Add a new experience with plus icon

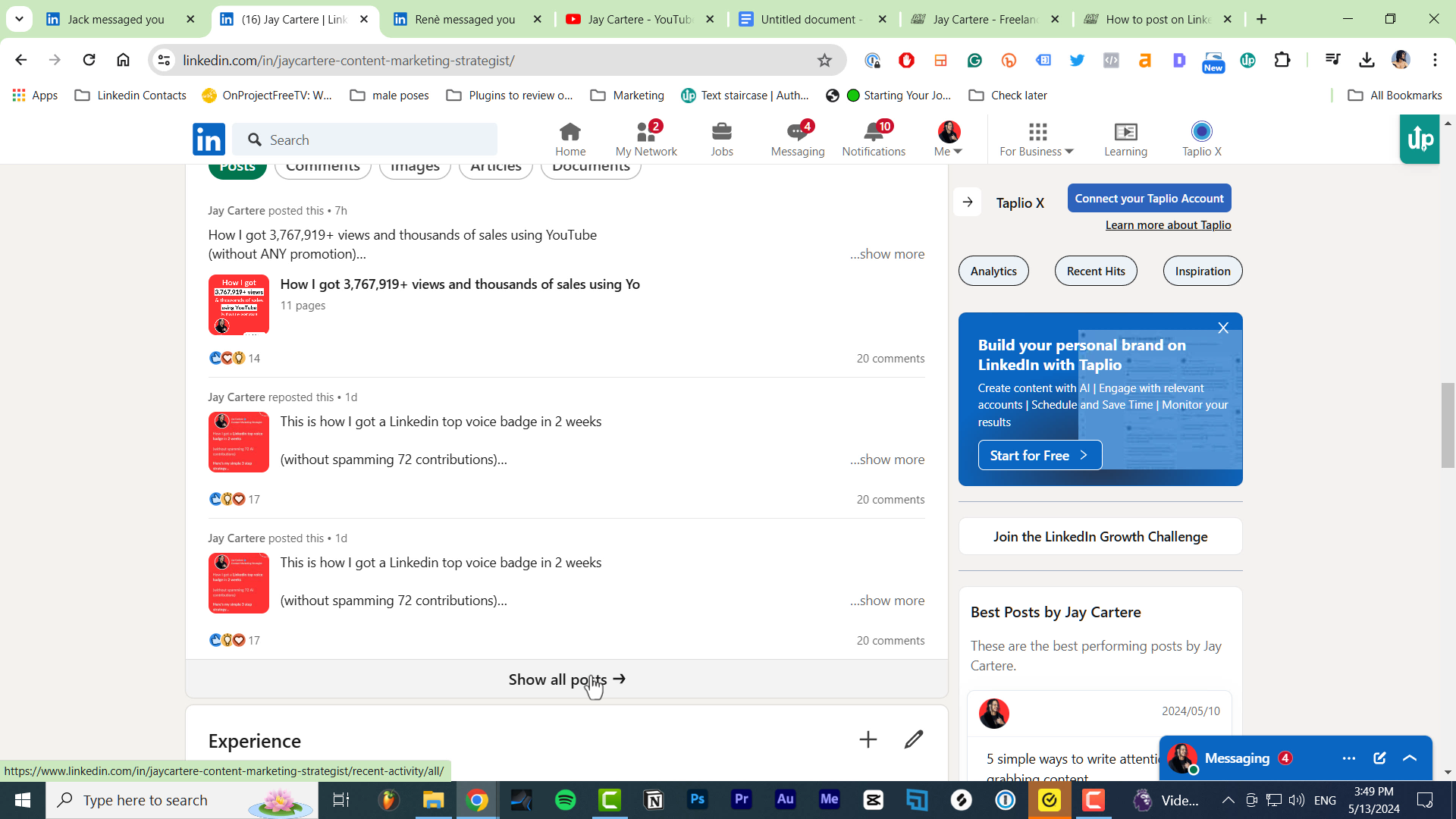coord(867,739)
